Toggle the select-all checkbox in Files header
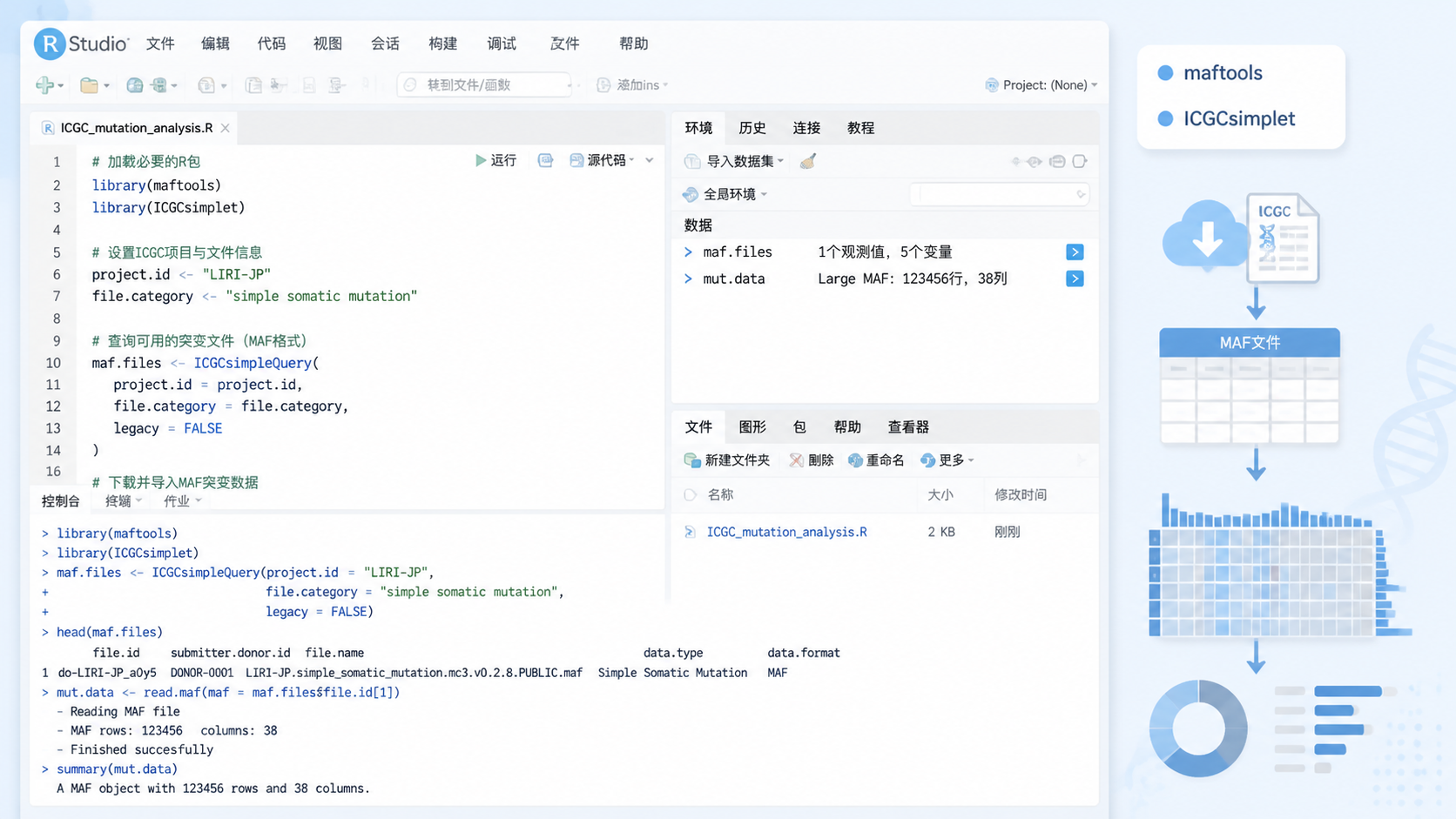This screenshot has width=1456, height=819. [691, 494]
